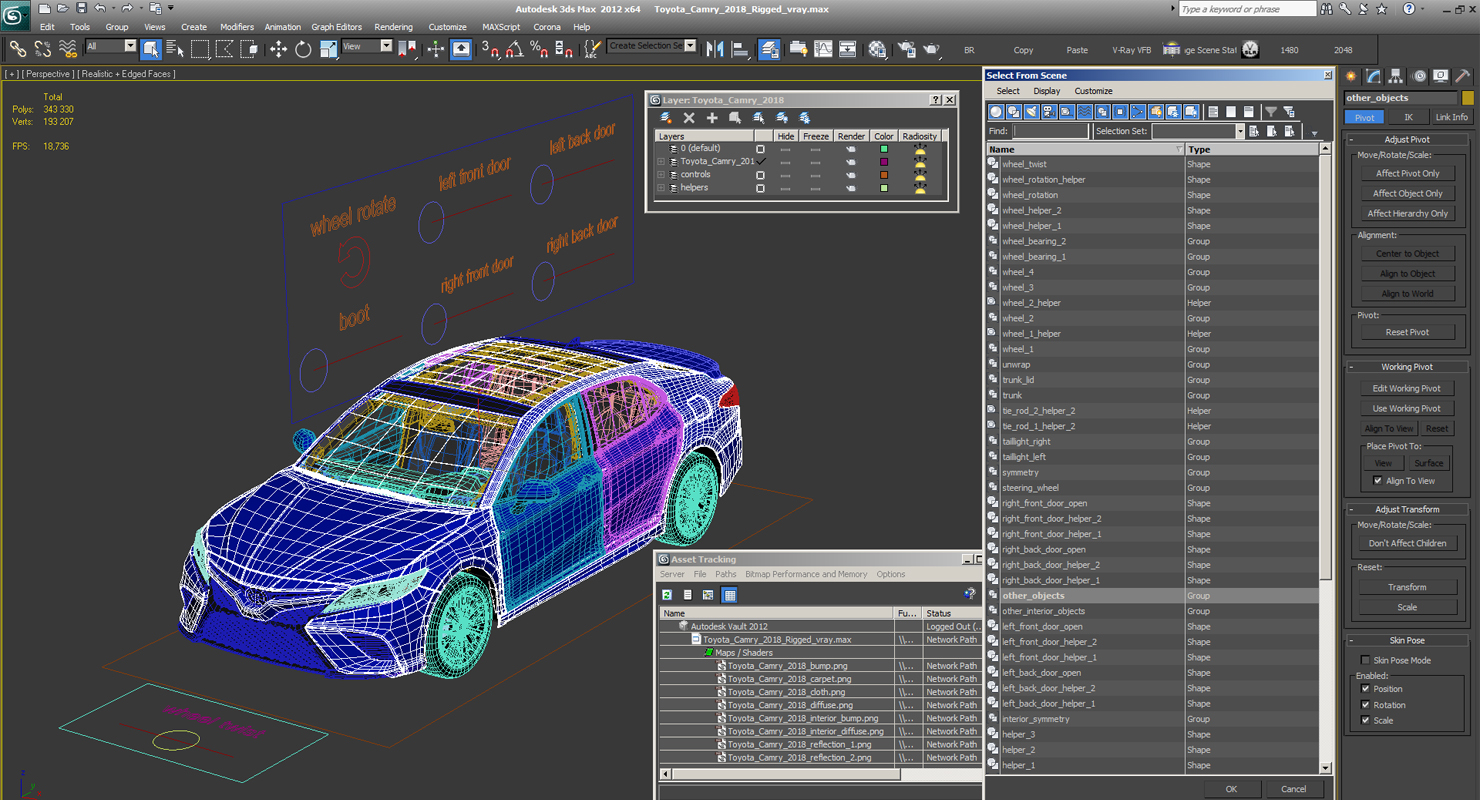
Task: Open the Material Editor icon
Action: tap(877, 49)
